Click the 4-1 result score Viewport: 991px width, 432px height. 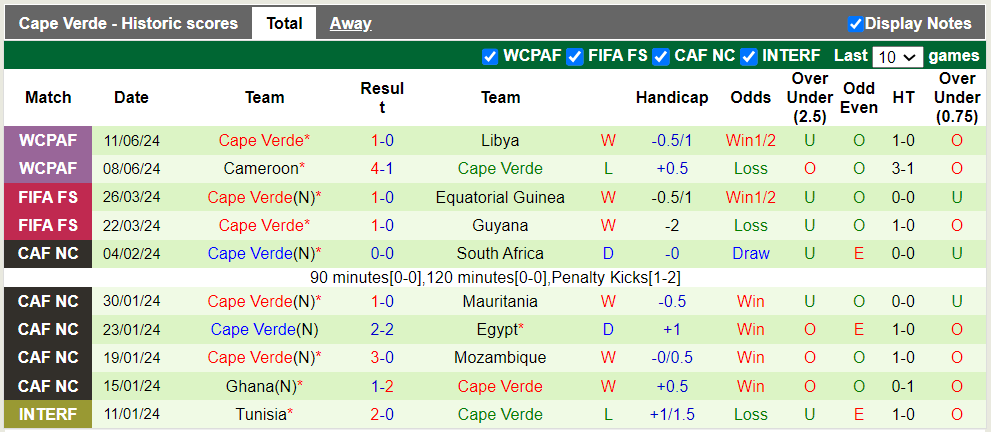pos(382,168)
